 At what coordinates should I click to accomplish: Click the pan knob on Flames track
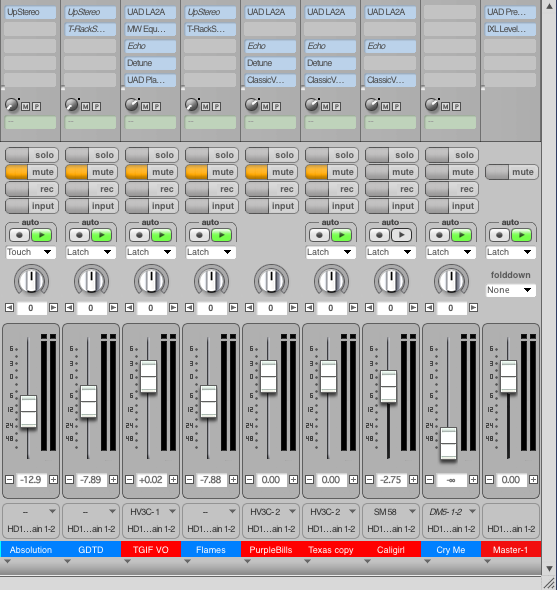[211, 281]
